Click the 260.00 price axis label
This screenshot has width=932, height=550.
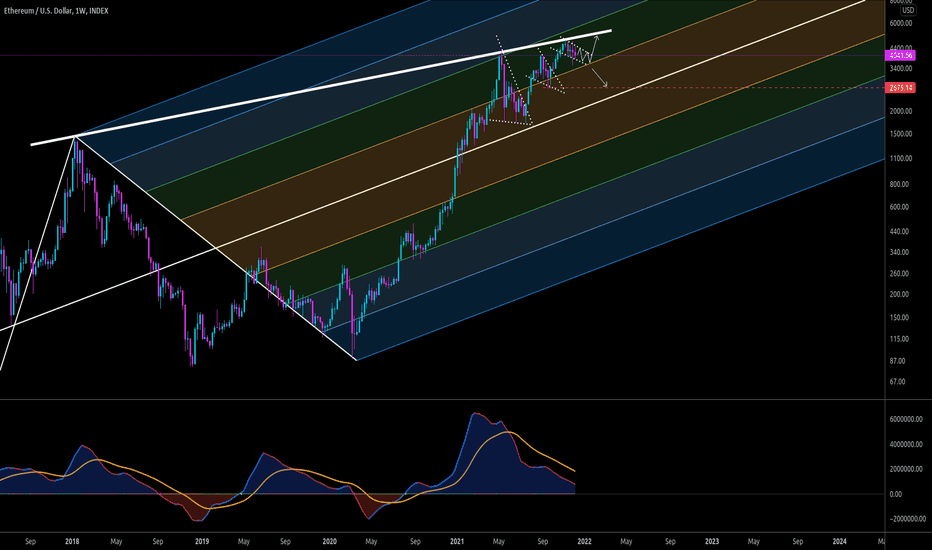tap(899, 274)
